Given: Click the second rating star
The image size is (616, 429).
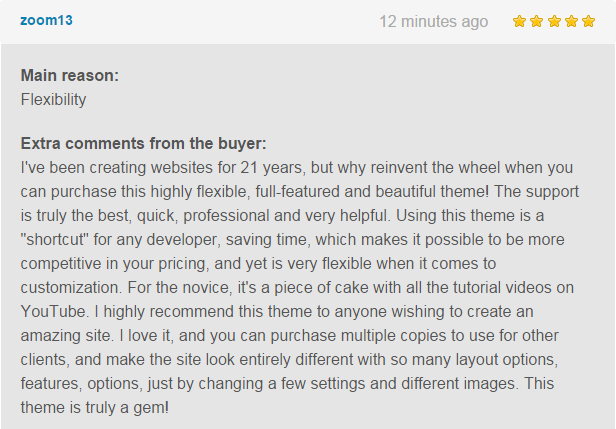Looking at the screenshot, I should [x=537, y=21].
